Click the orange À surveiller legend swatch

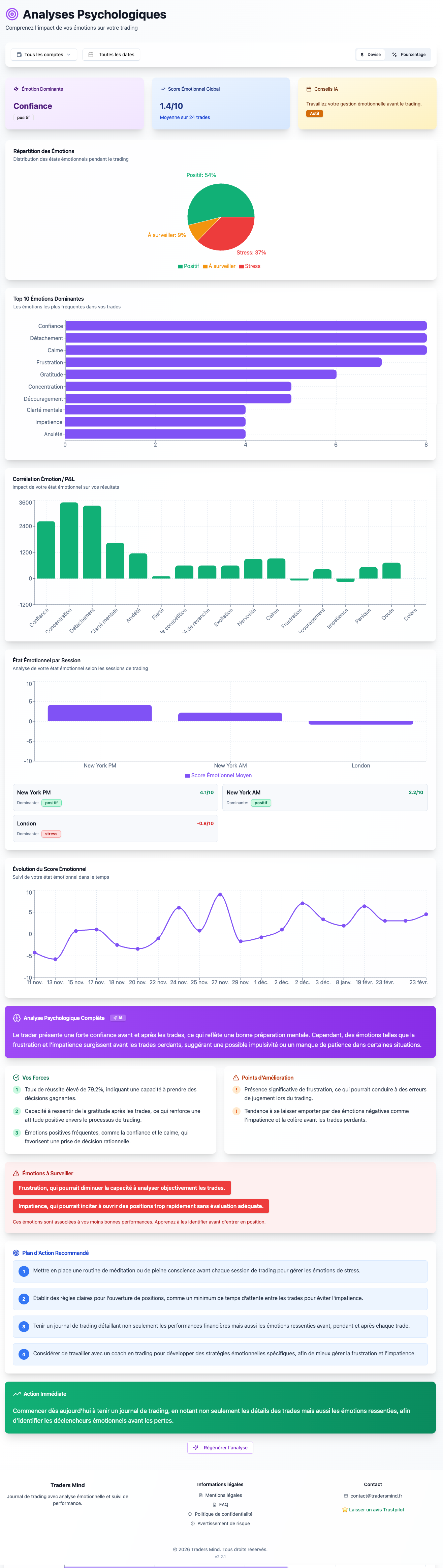point(205,267)
